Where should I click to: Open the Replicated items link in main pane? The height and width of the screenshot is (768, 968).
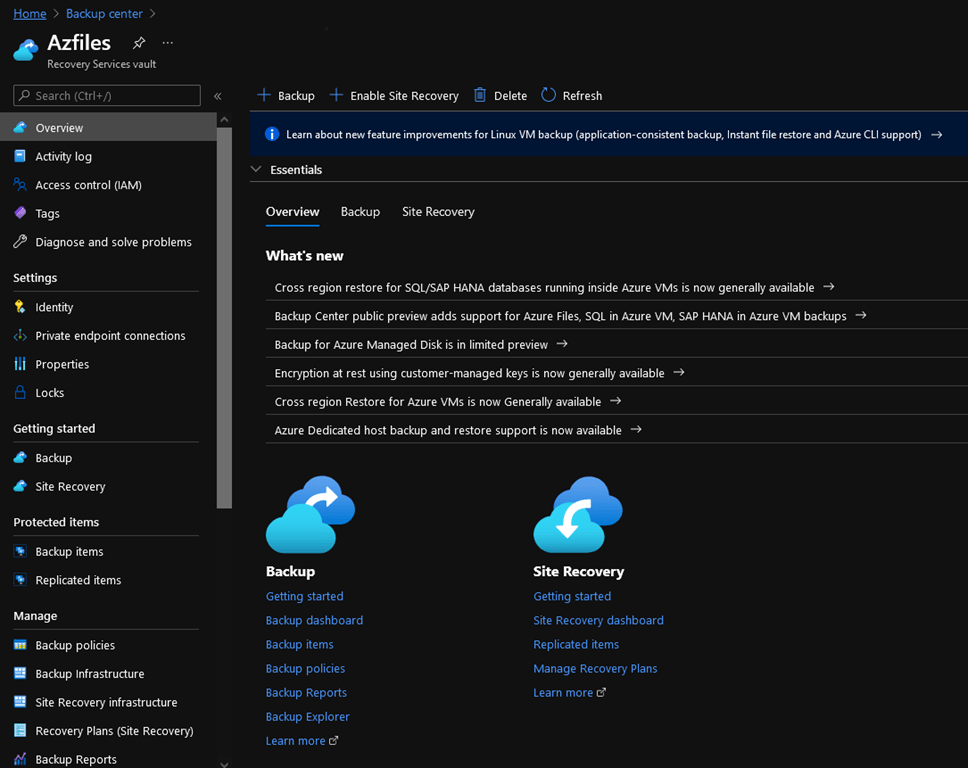pos(576,645)
